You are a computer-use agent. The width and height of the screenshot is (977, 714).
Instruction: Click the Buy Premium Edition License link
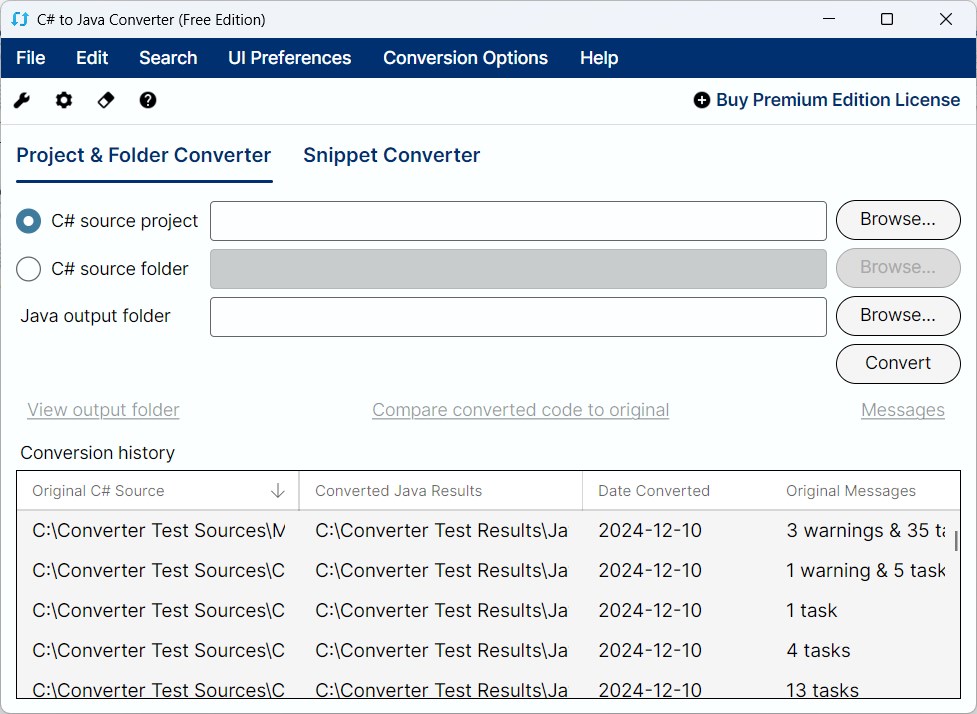coord(837,100)
